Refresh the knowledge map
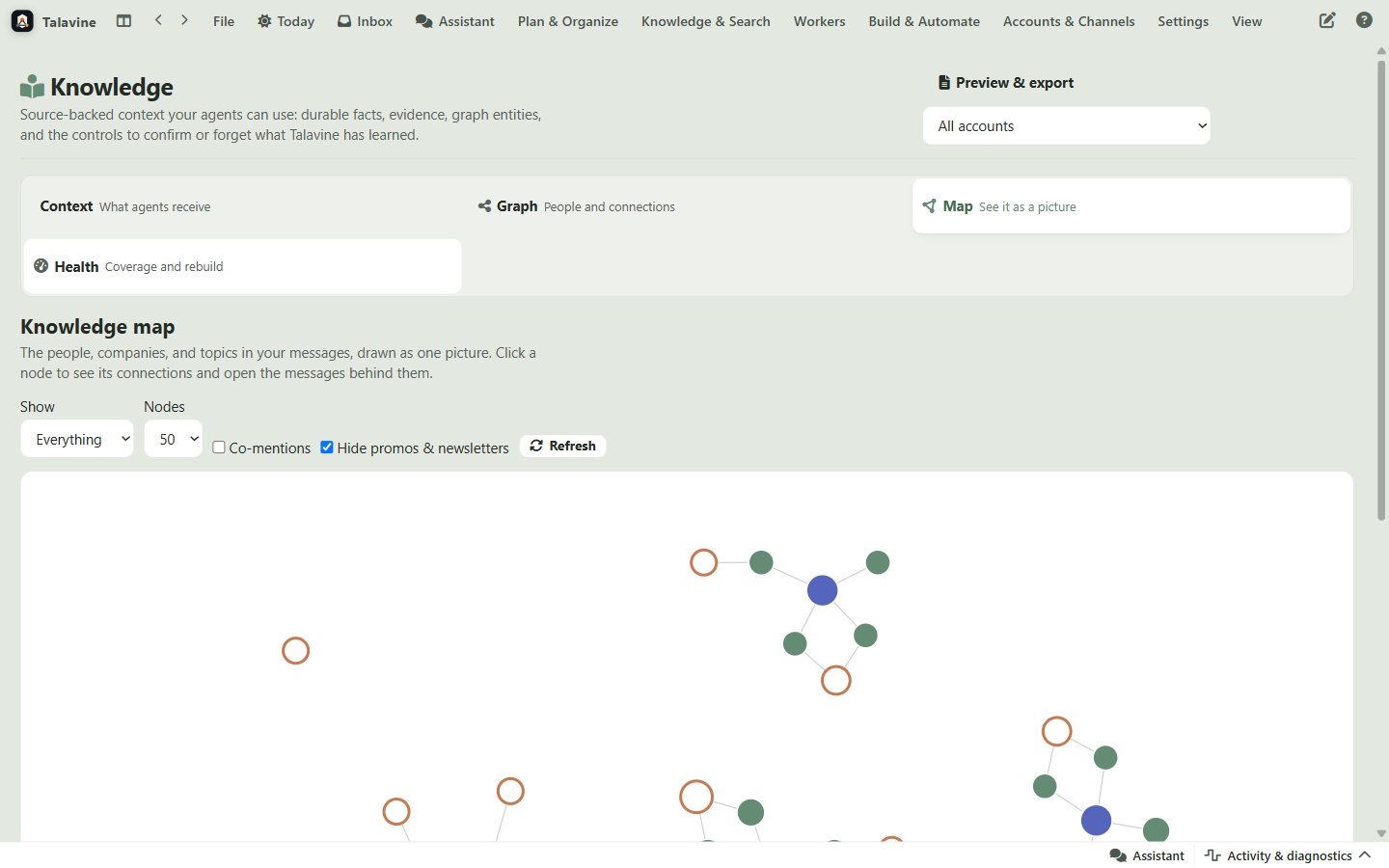The width and height of the screenshot is (1389, 868). 563,446
